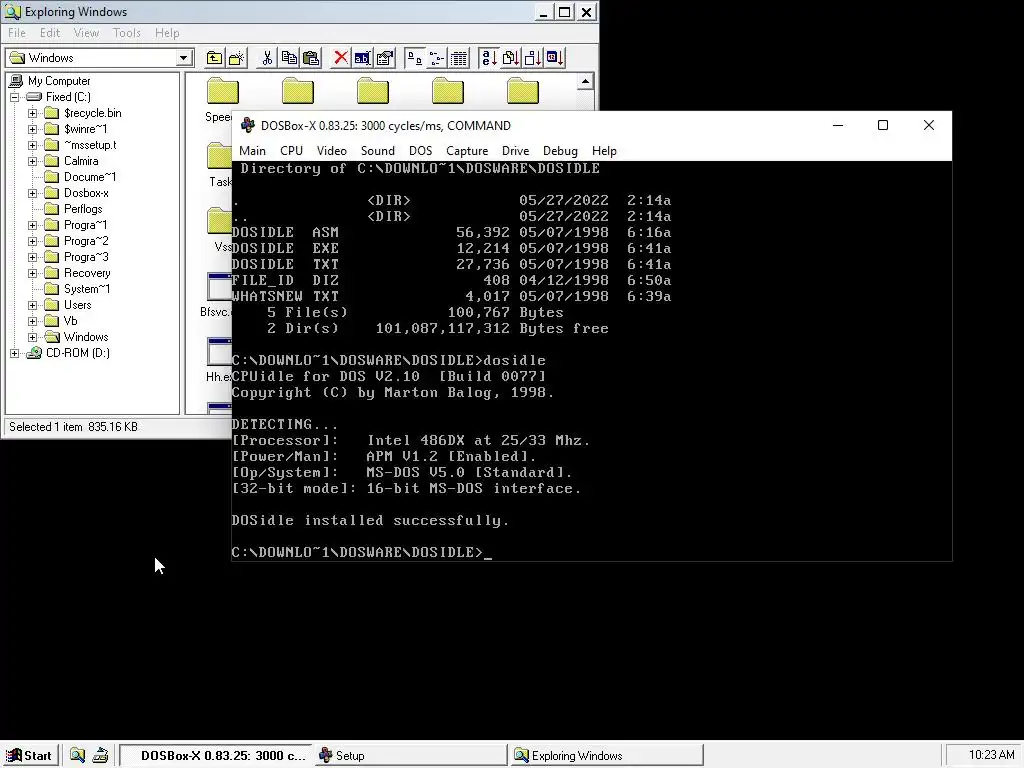The image size is (1024, 768).
Task: Open Explorer's Tools menu
Action: click(x=127, y=33)
